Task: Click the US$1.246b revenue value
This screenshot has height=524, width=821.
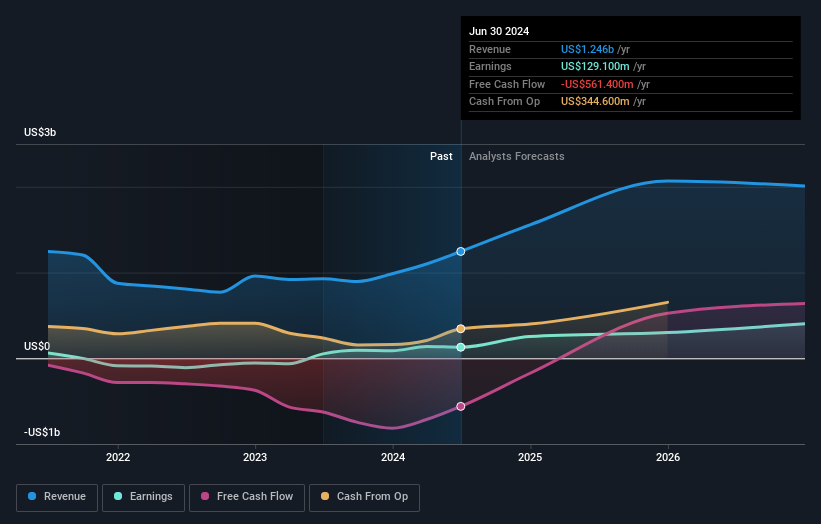Action: click(x=587, y=49)
